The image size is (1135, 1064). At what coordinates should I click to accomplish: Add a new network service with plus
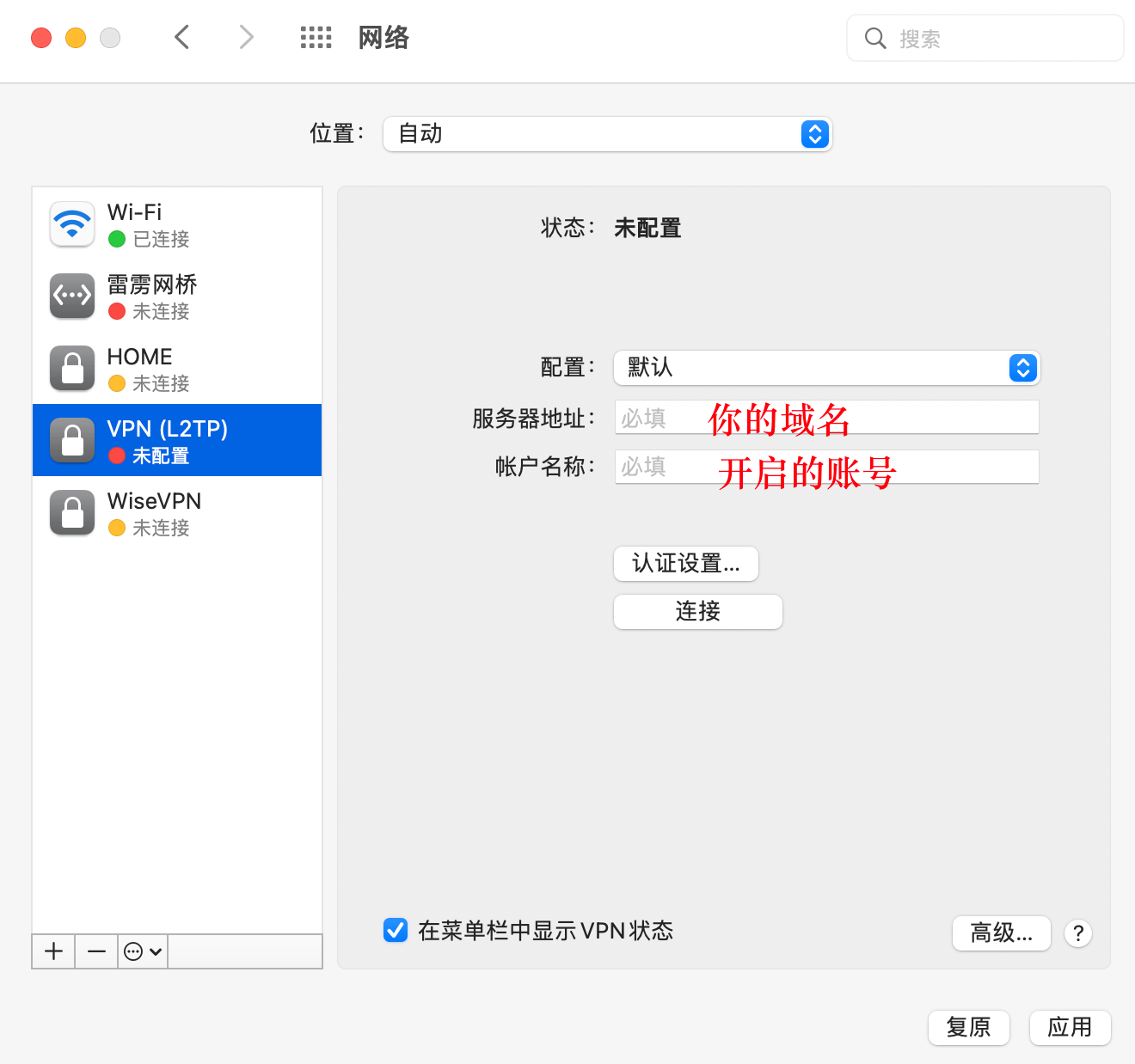(53, 951)
